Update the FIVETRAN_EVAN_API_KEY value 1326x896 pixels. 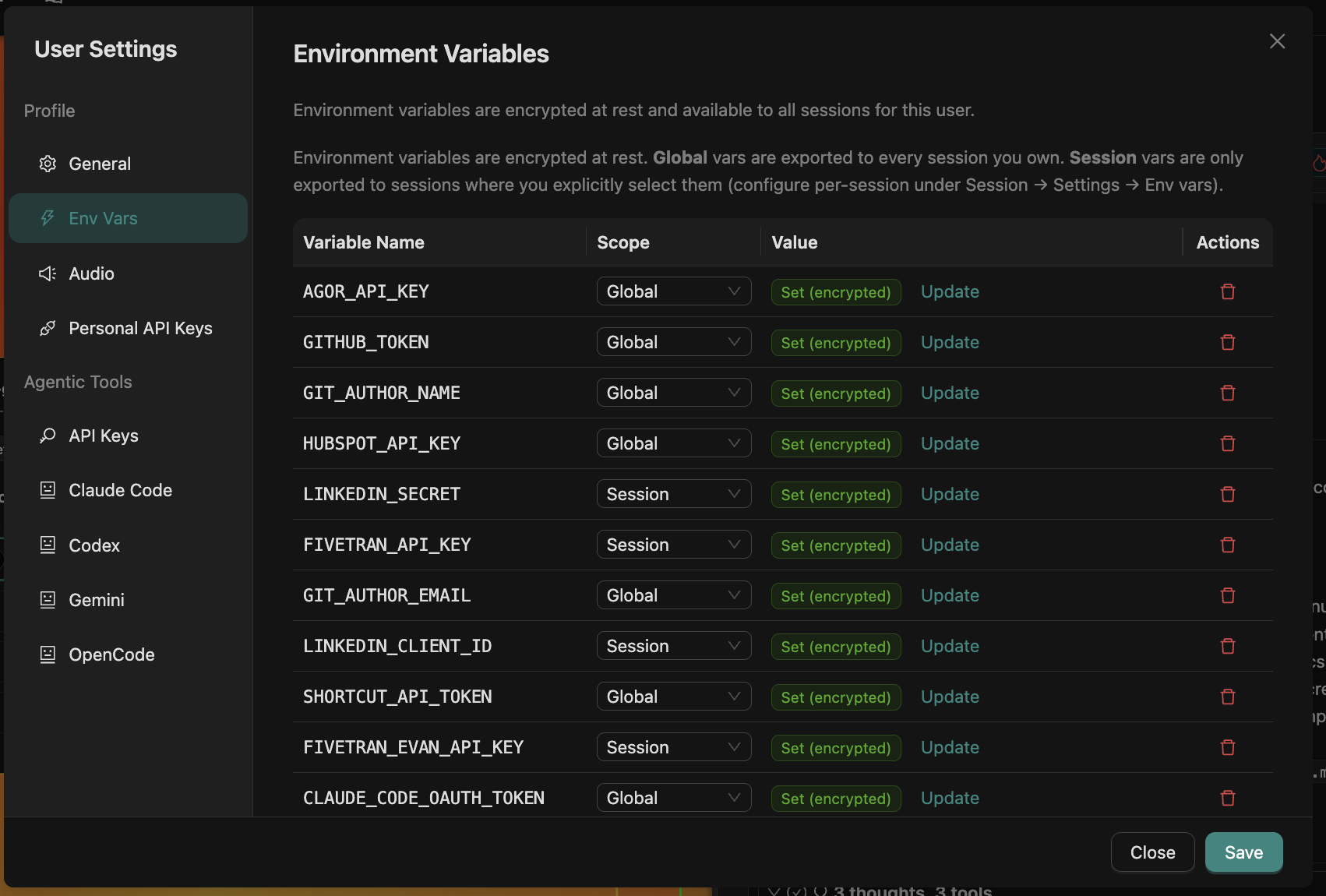[950, 747]
